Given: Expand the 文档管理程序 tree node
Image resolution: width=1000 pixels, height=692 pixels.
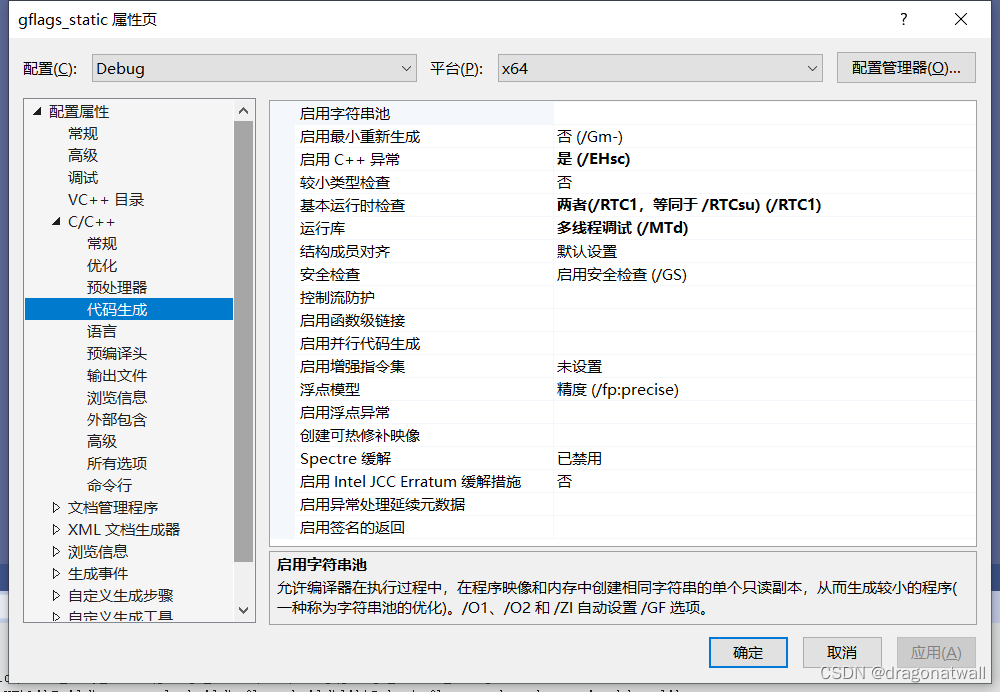Looking at the screenshot, I should click(56, 507).
